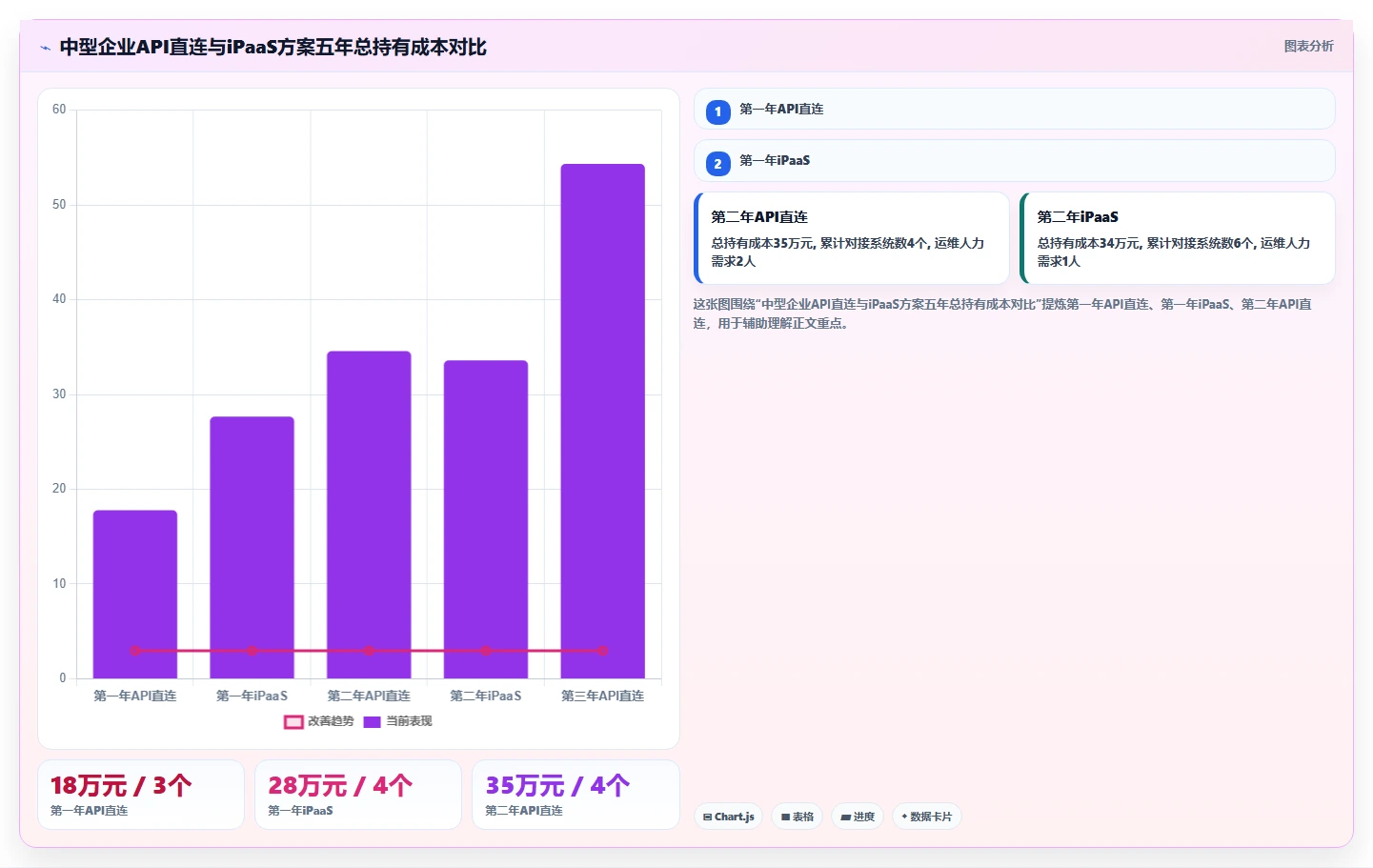
Task: Click the y-axis value 20
Action: point(59,489)
